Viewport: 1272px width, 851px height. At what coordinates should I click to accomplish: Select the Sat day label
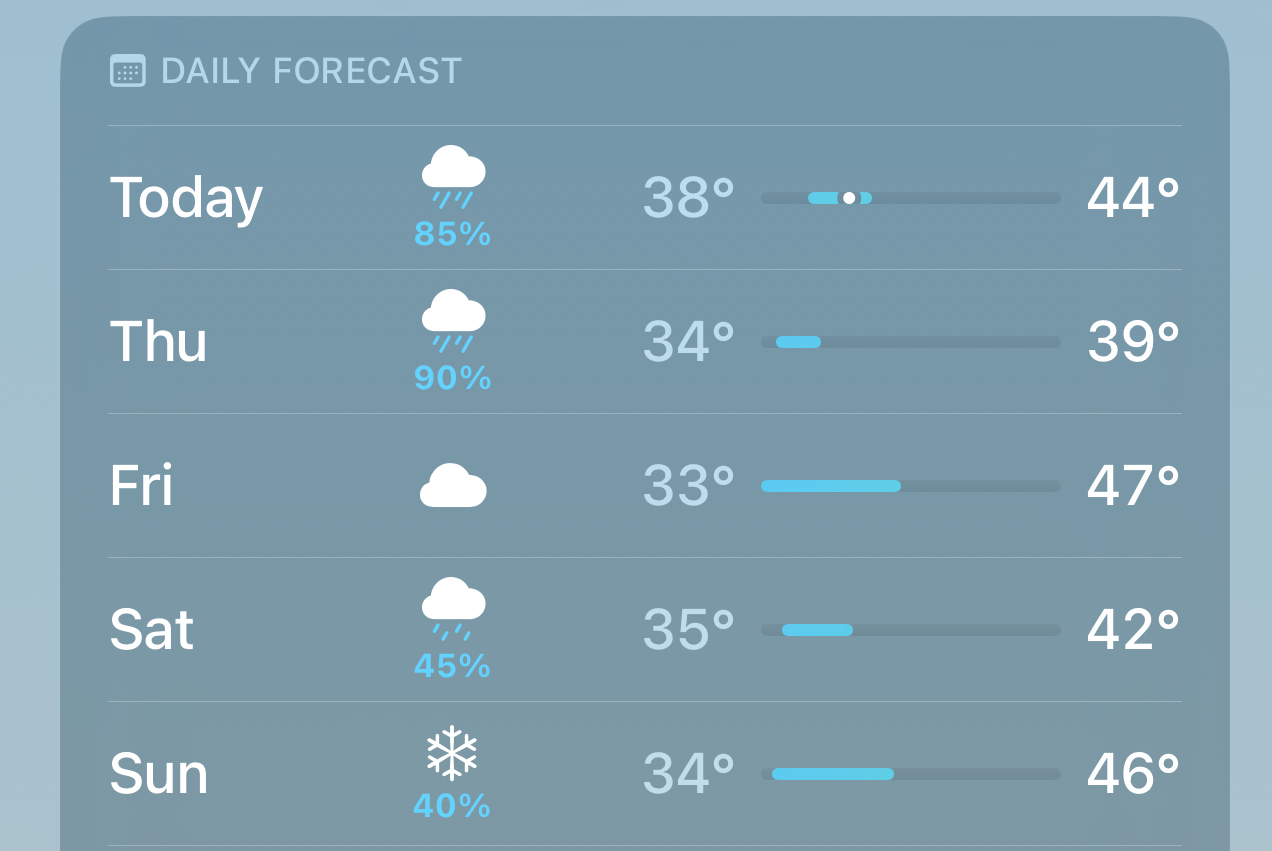(151, 630)
